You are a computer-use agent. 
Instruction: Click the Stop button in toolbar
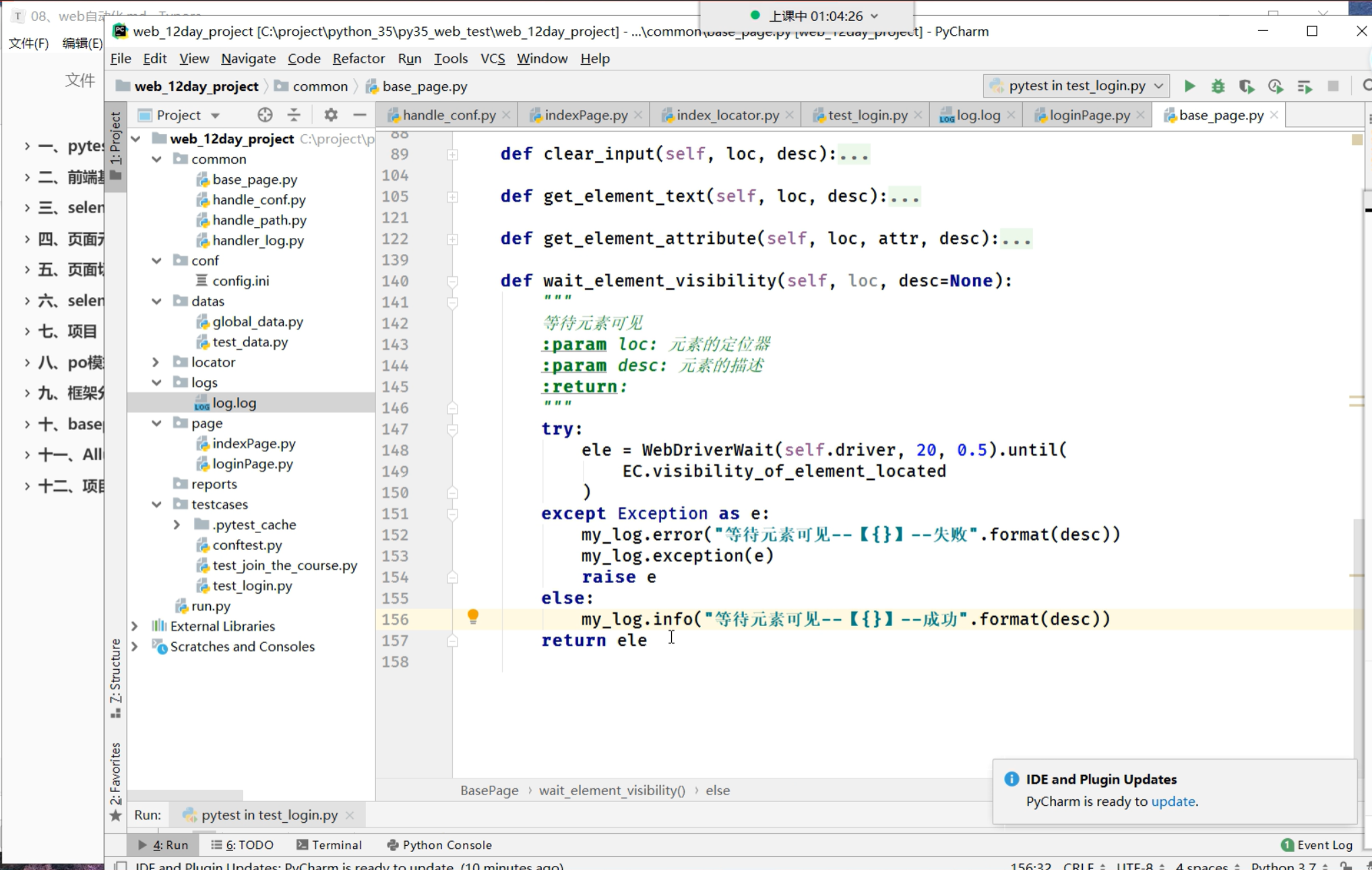[x=1332, y=86]
